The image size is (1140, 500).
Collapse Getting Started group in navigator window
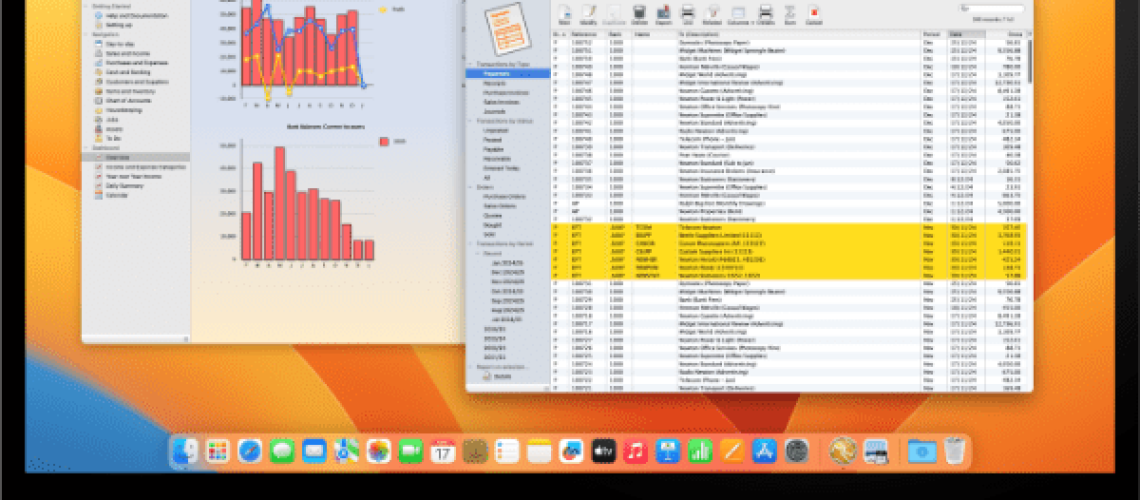pos(87,7)
